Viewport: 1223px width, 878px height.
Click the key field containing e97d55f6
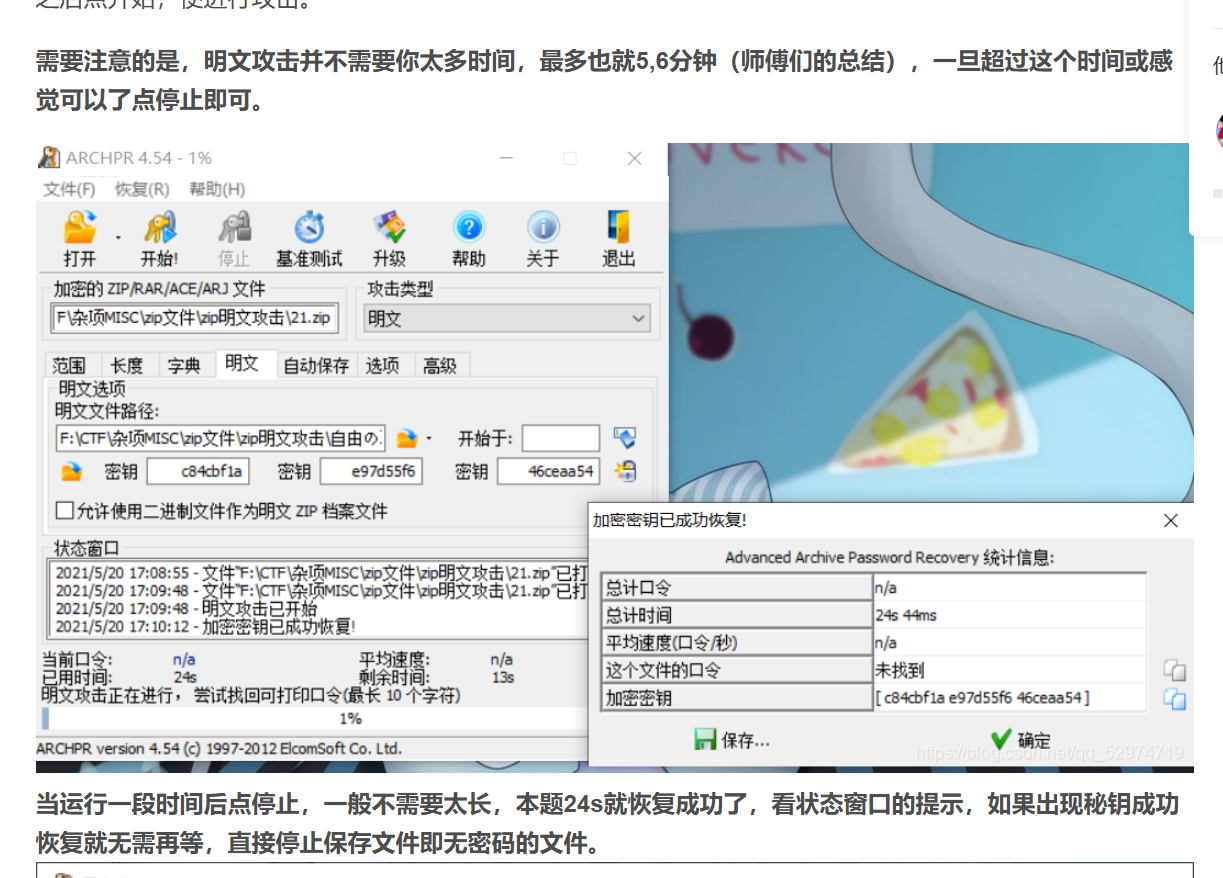(371, 471)
